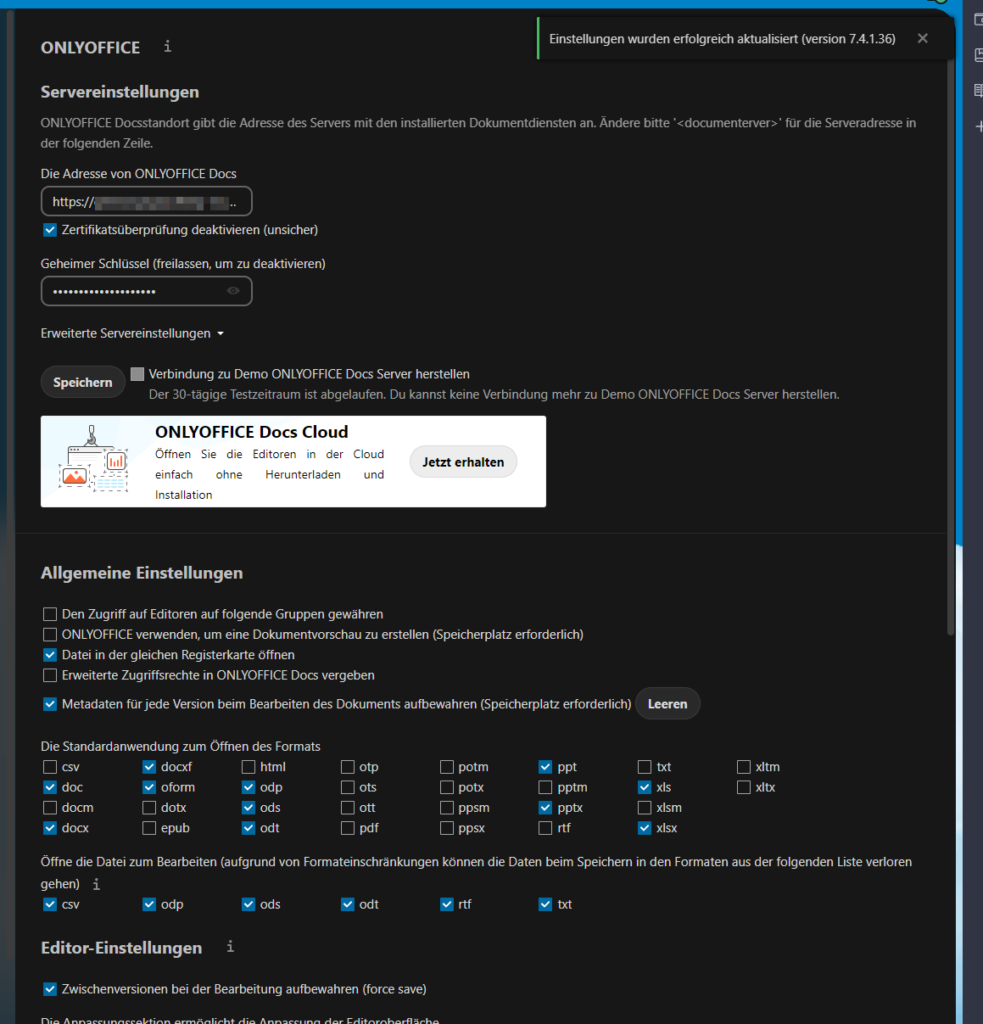This screenshot has width=983, height=1024.
Task: Uncheck the ppt format checkbox
Action: [x=545, y=767]
